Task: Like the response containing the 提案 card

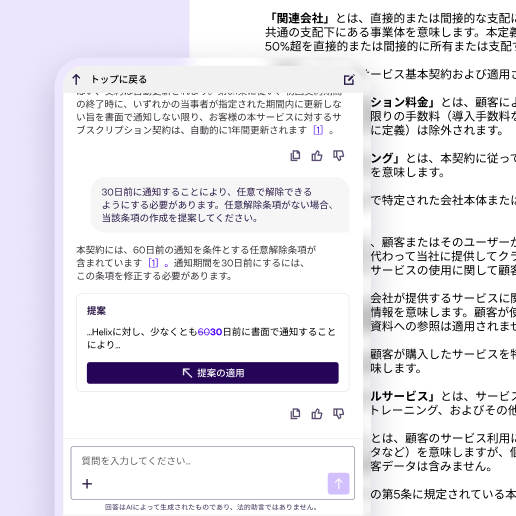Action: [x=317, y=414]
